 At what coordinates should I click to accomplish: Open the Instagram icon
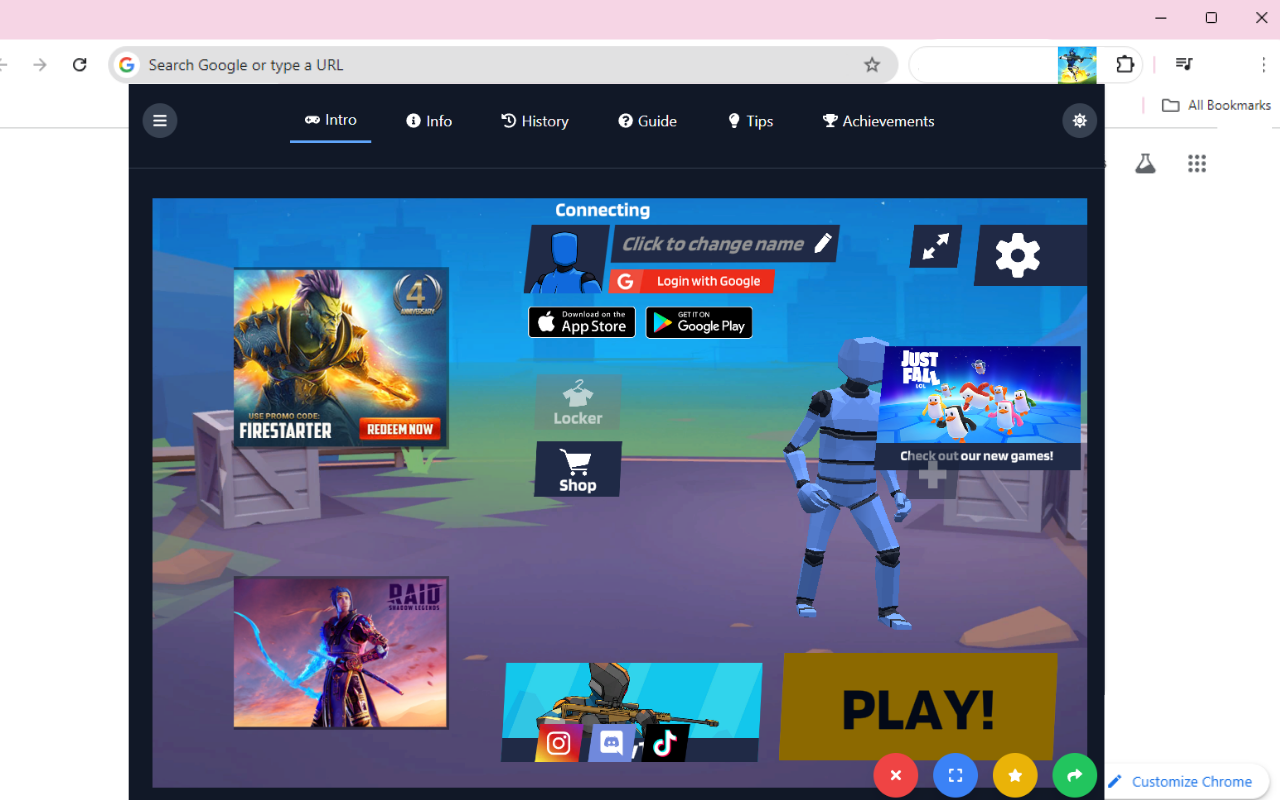pyautogui.click(x=557, y=743)
